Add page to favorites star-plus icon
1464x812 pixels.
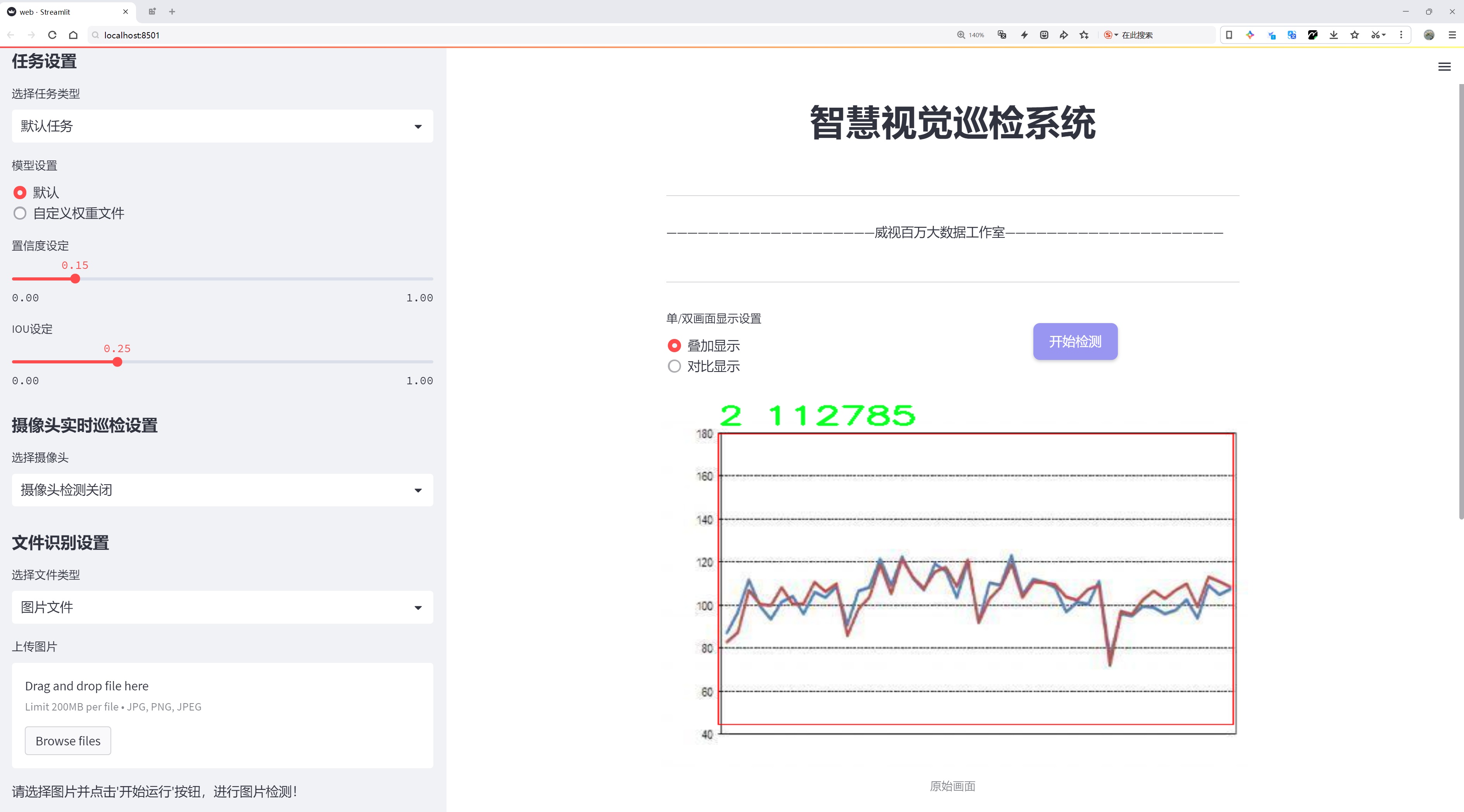(x=1085, y=35)
